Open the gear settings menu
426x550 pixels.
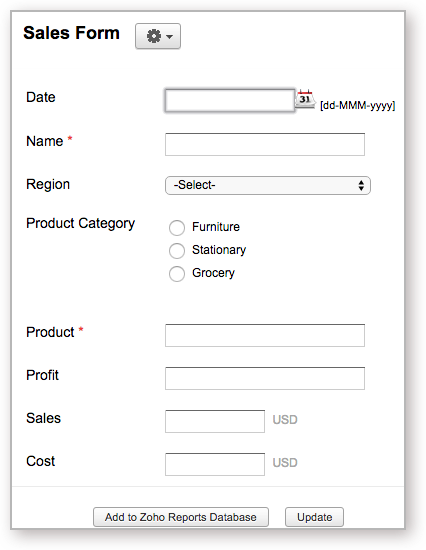click(x=158, y=36)
